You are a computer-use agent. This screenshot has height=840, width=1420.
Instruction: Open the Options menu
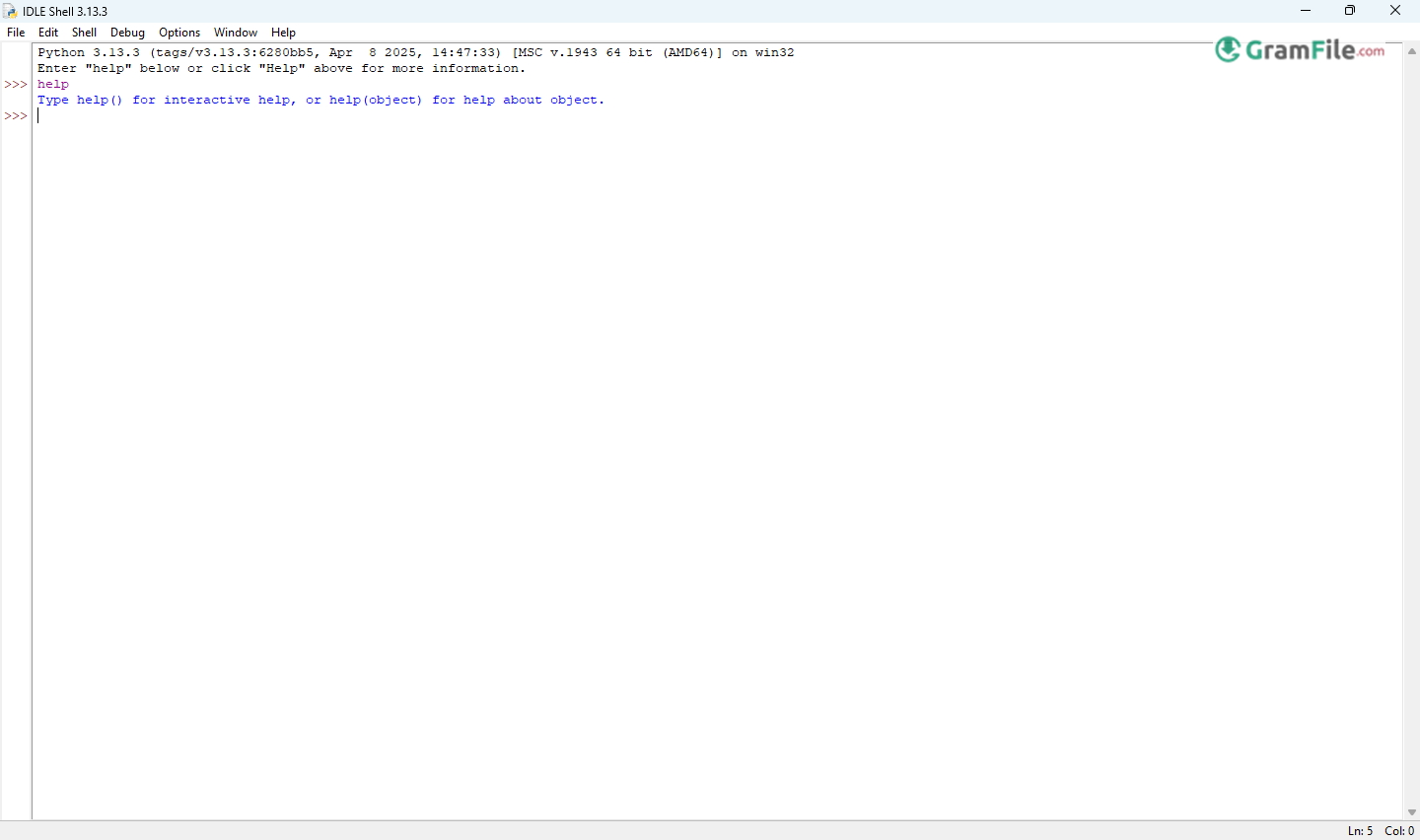click(x=179, y=33)
